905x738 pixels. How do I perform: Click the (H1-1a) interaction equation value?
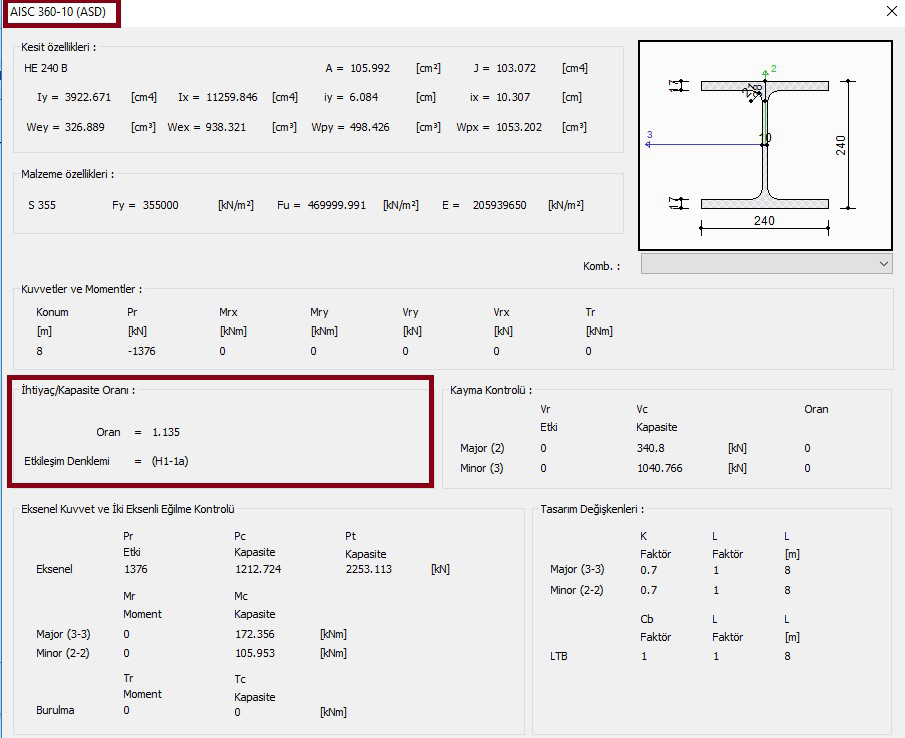pos(170,461)
